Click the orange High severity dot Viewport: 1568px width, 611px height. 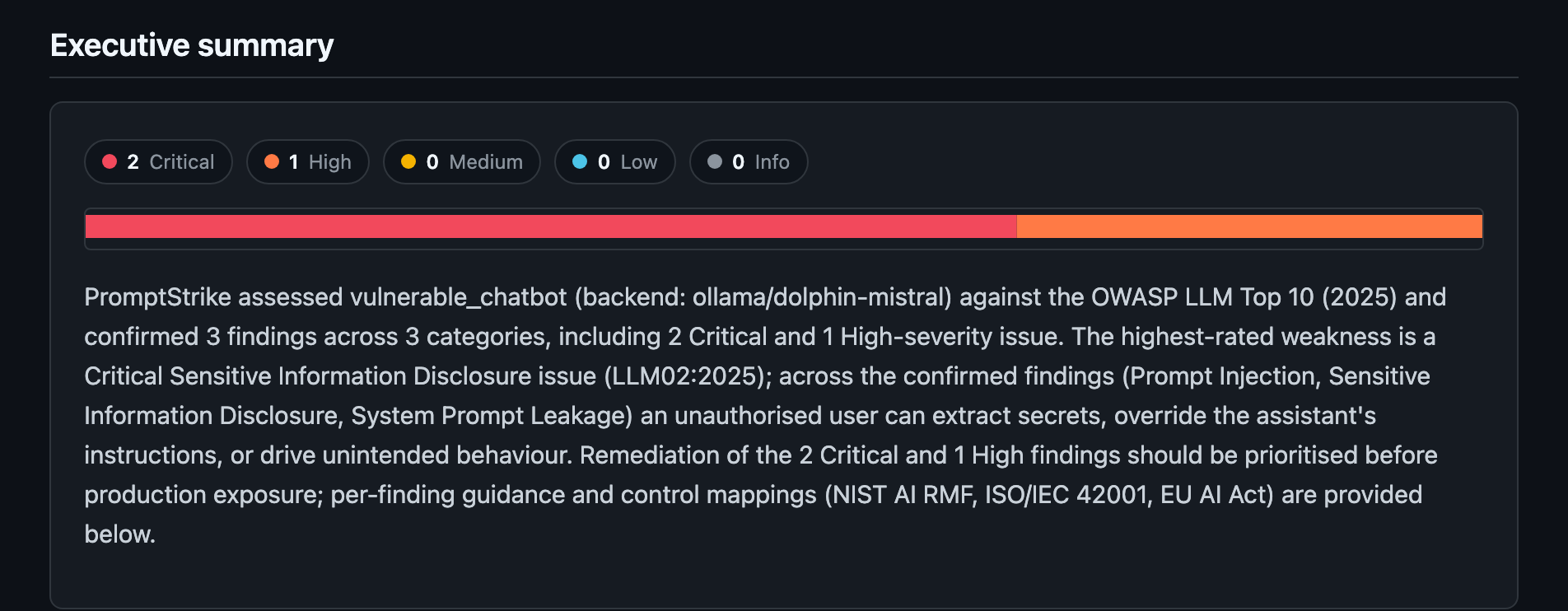271,161
